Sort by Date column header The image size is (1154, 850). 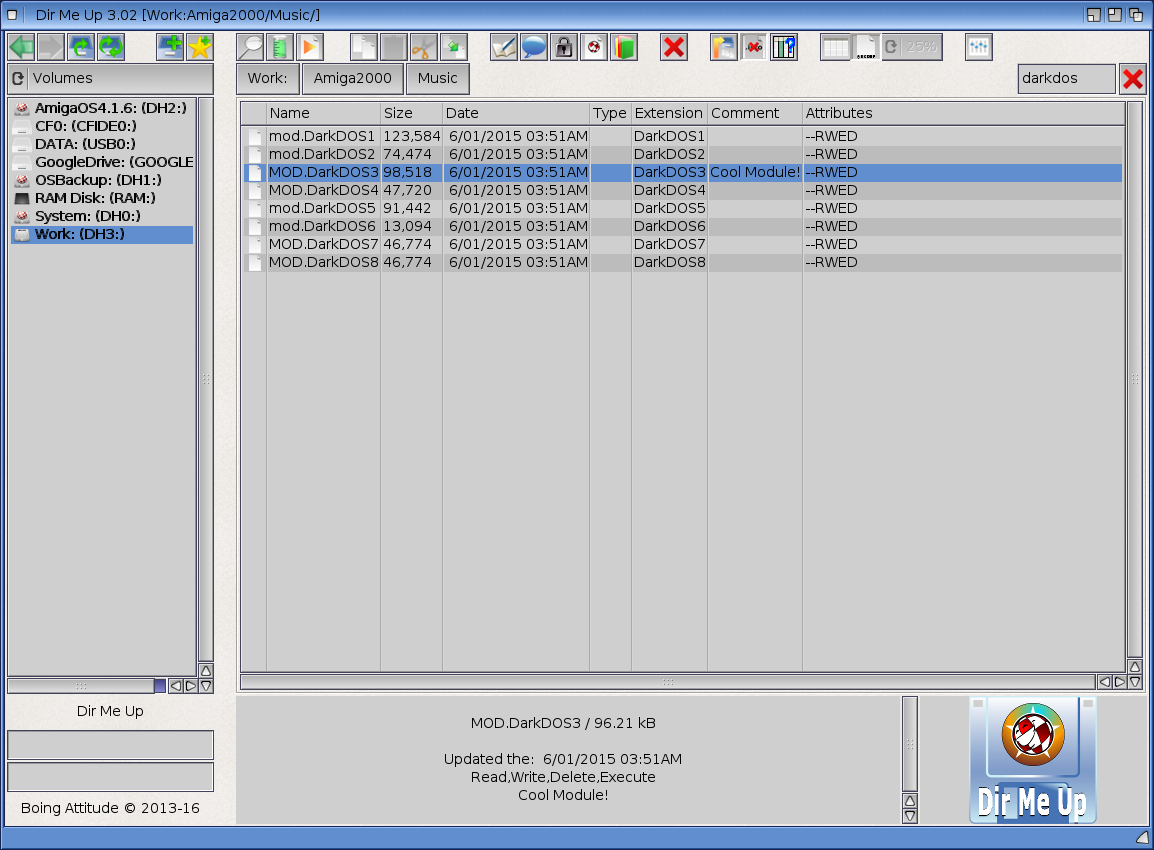tap(516, 113)
